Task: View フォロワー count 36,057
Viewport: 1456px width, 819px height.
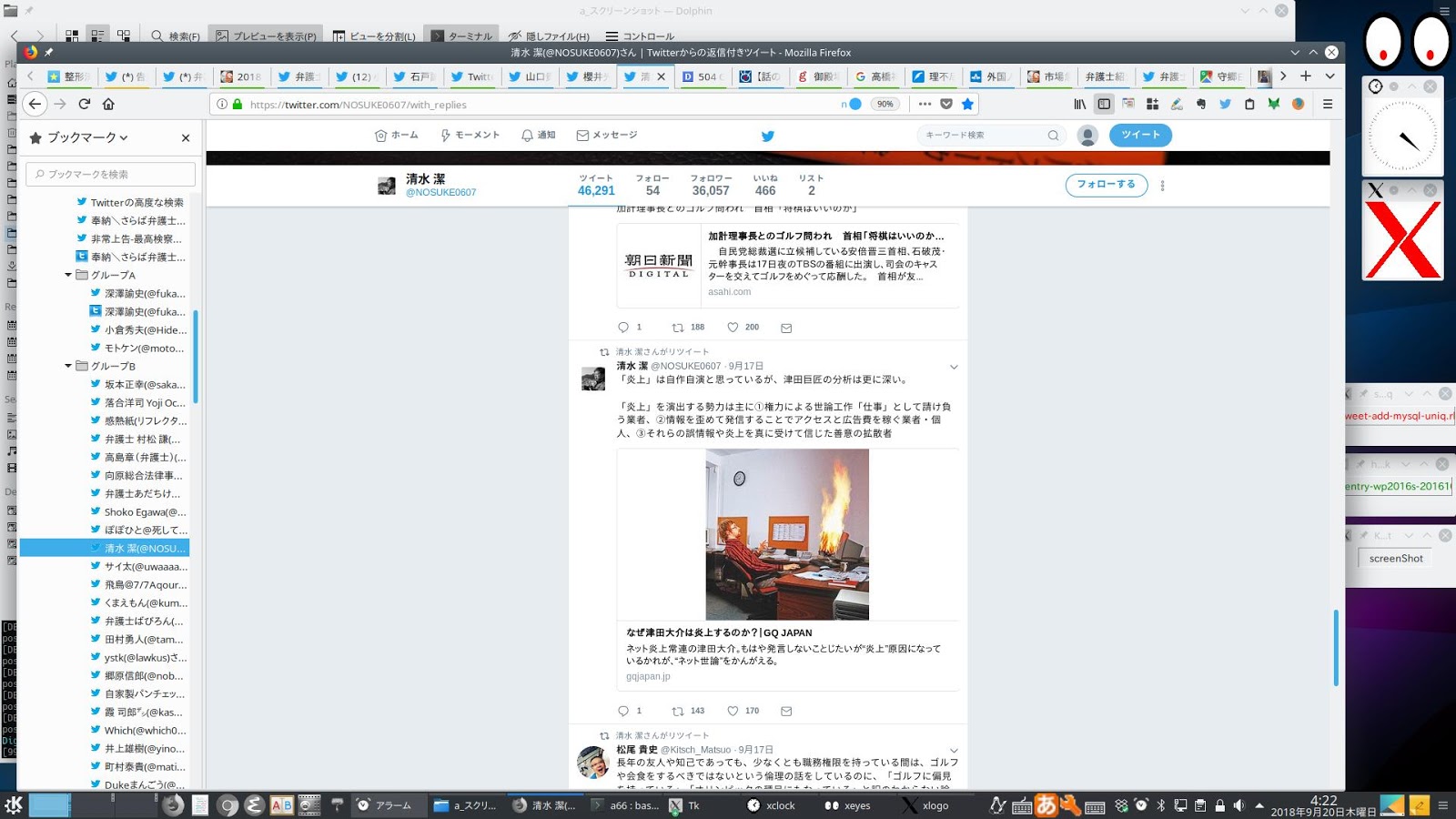Action: pyautogui.click(x=711, y=185)
